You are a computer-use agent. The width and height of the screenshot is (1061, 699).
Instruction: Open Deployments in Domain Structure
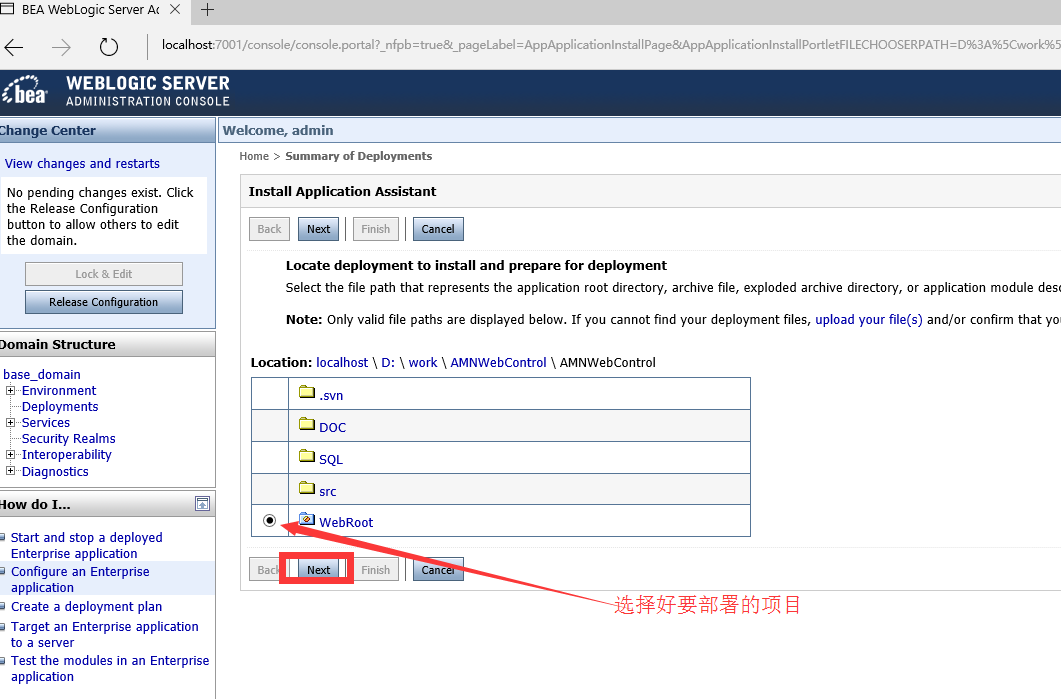pyautogui.click(x=60, y=407)
